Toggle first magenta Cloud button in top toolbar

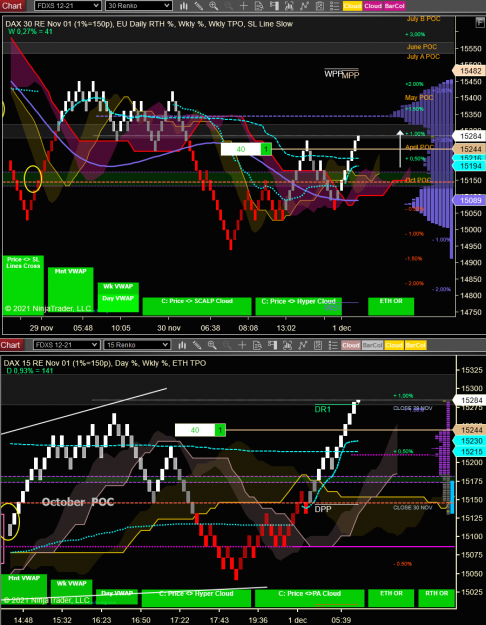coord(373,6)
